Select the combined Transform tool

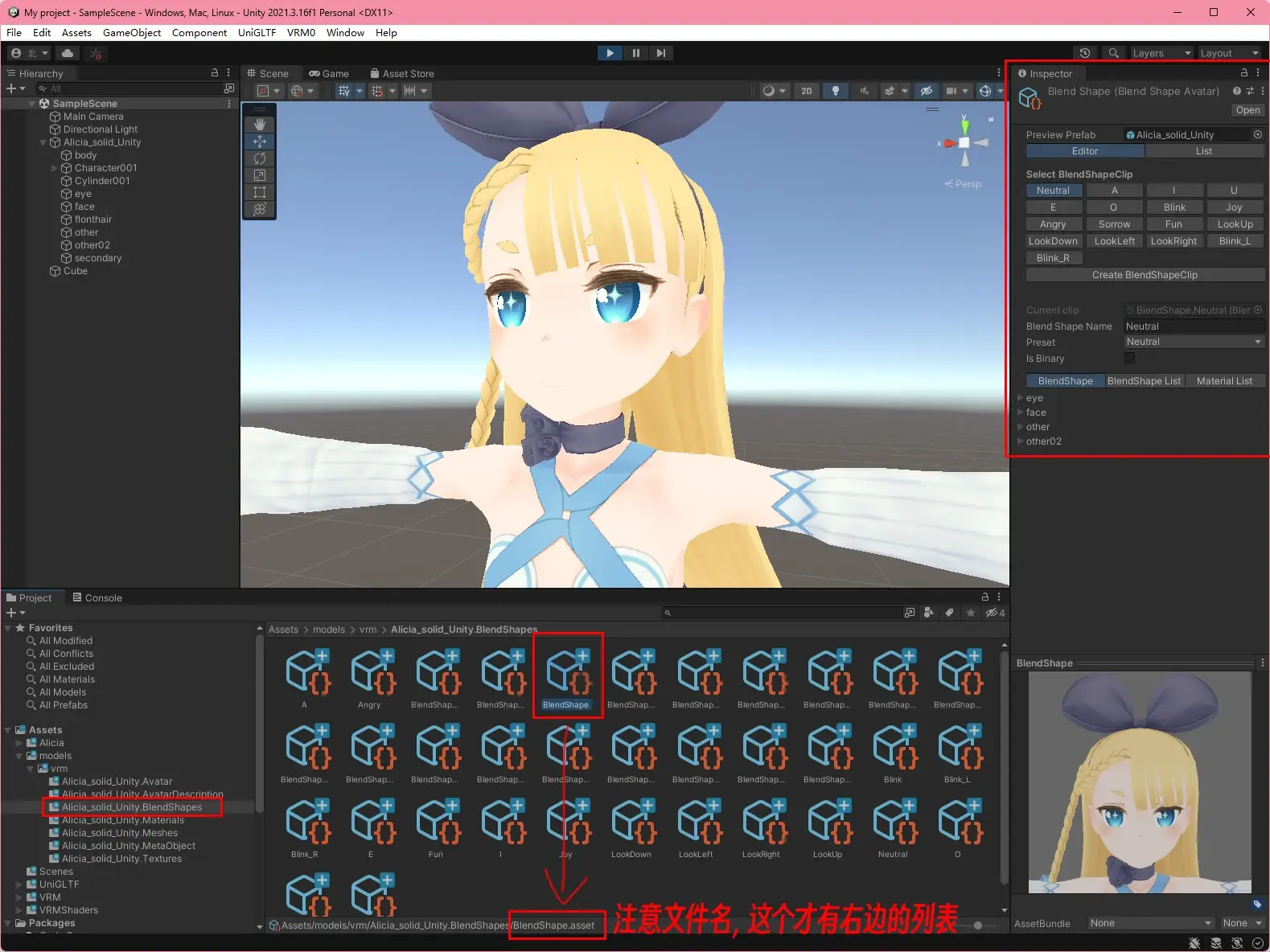260,209
